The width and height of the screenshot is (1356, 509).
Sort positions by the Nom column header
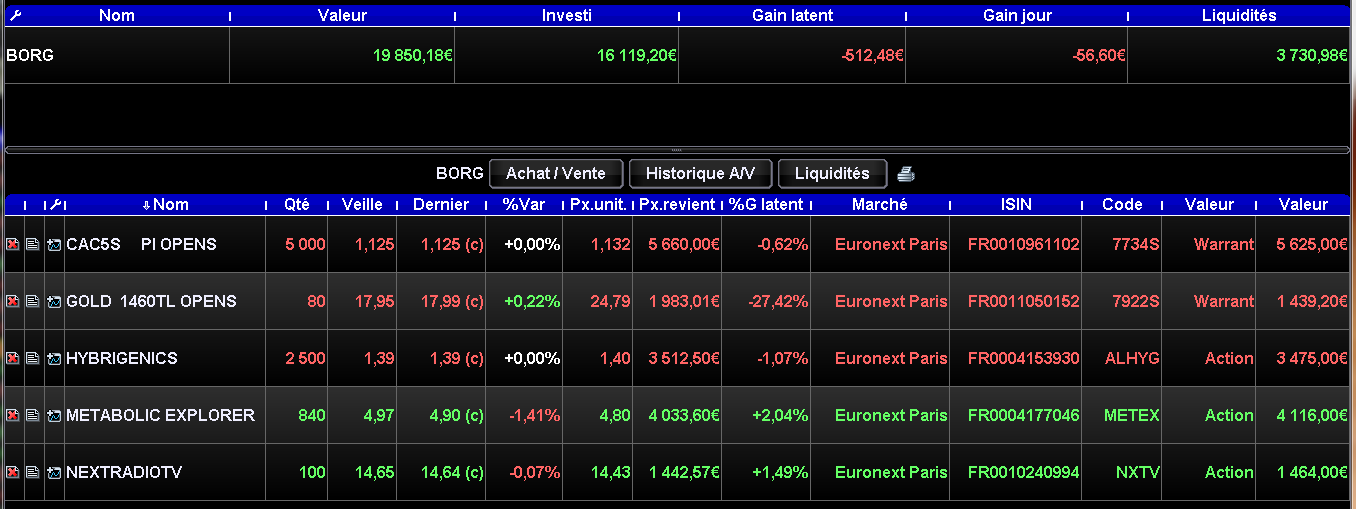coord(166,205)
